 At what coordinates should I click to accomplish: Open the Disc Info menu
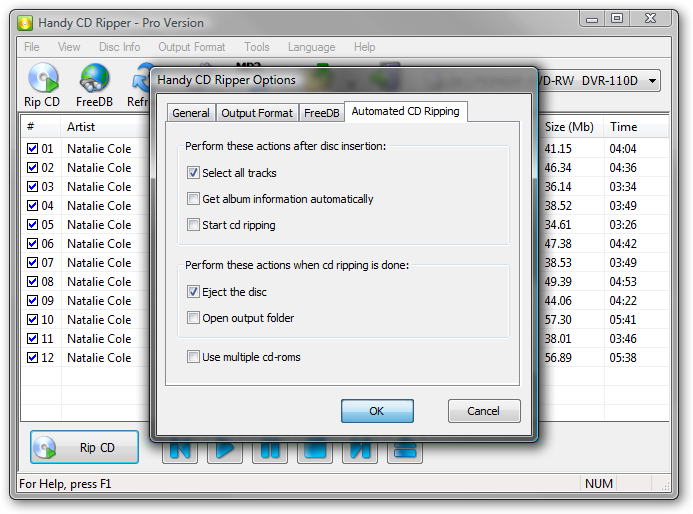119,47
